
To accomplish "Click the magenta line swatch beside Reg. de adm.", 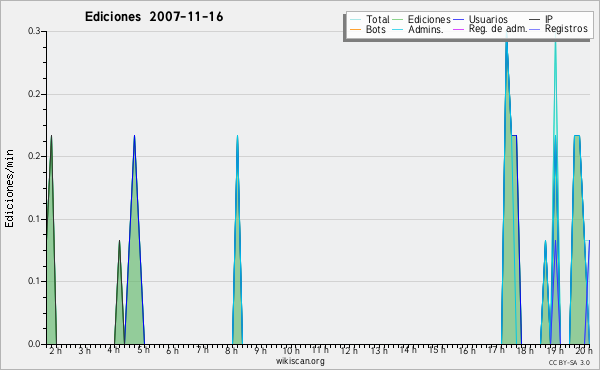I will pos(458,29).
